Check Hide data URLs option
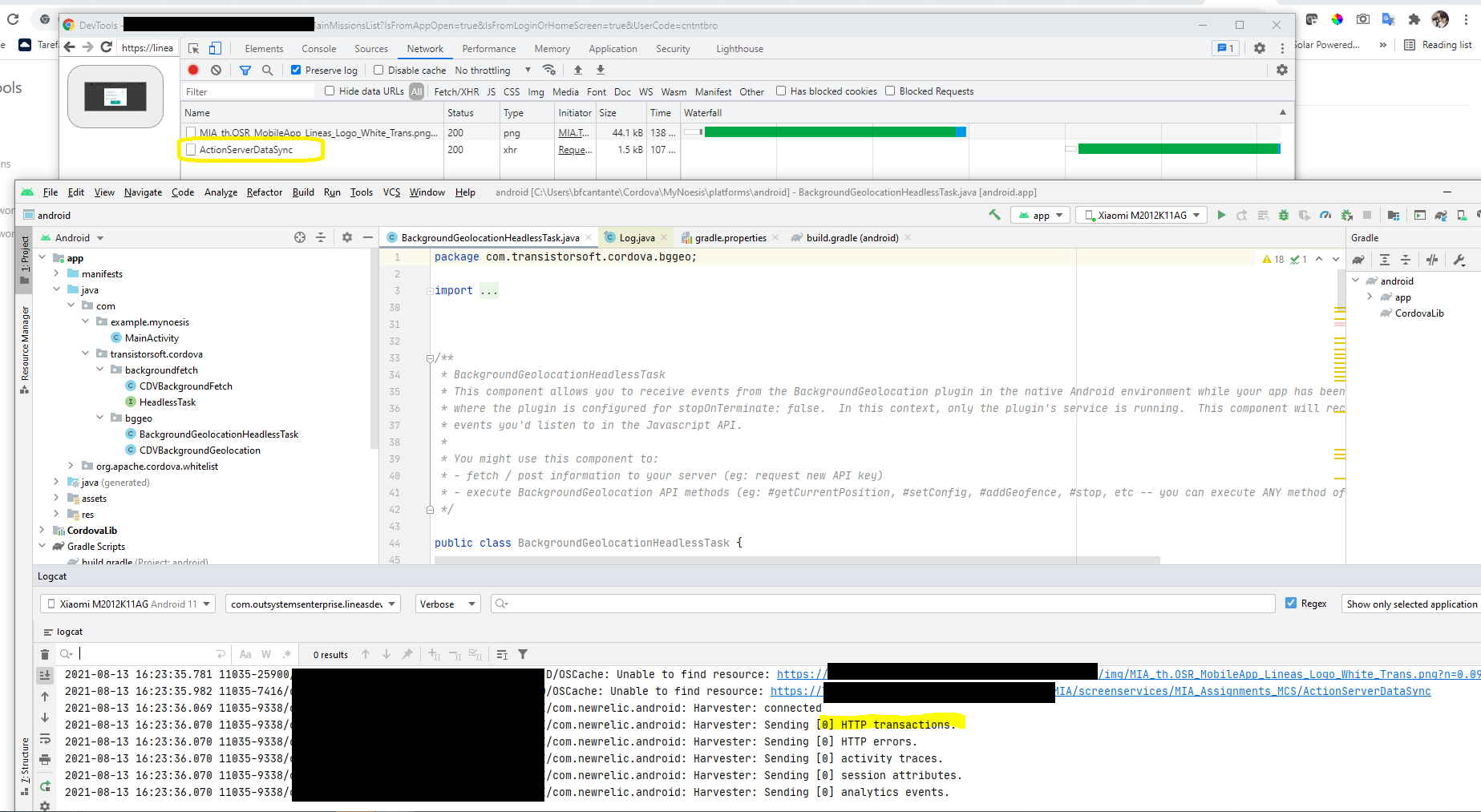The image size is (1481, 812). click(x=330, y=91)
